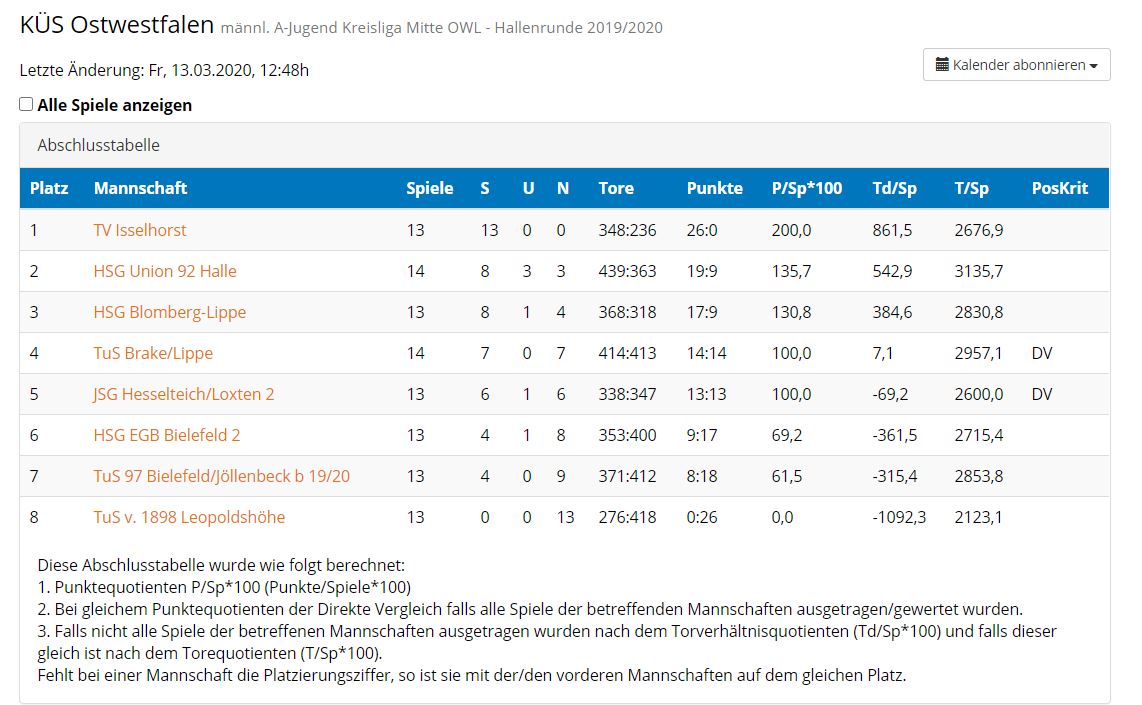
Task: Select goals value 276:418
Action: [627, 517]
